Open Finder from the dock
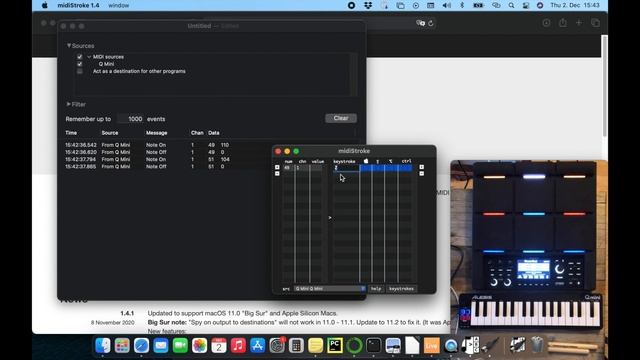This screenshot has width=640, height=360. 102,346
